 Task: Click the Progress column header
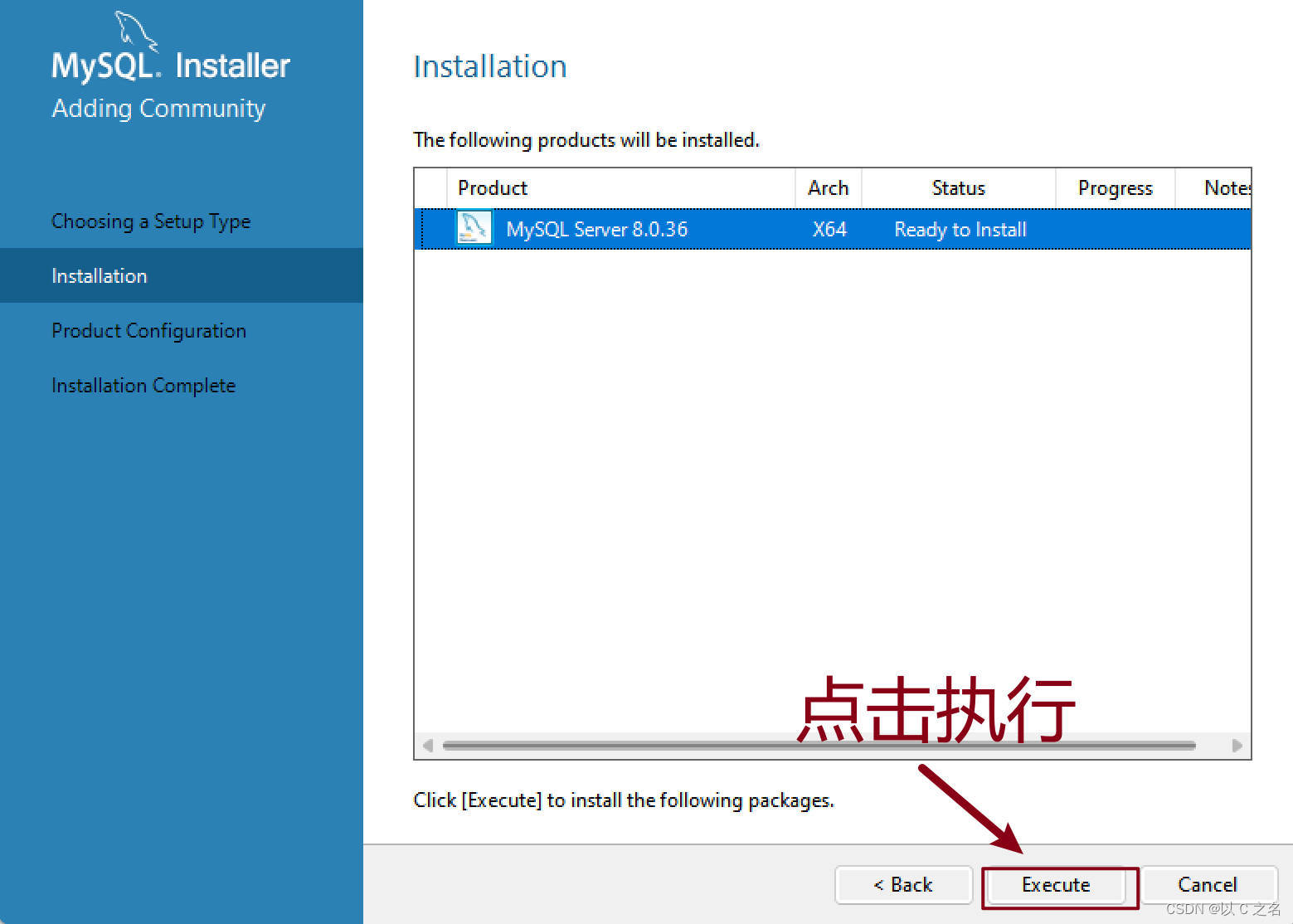1116,188
